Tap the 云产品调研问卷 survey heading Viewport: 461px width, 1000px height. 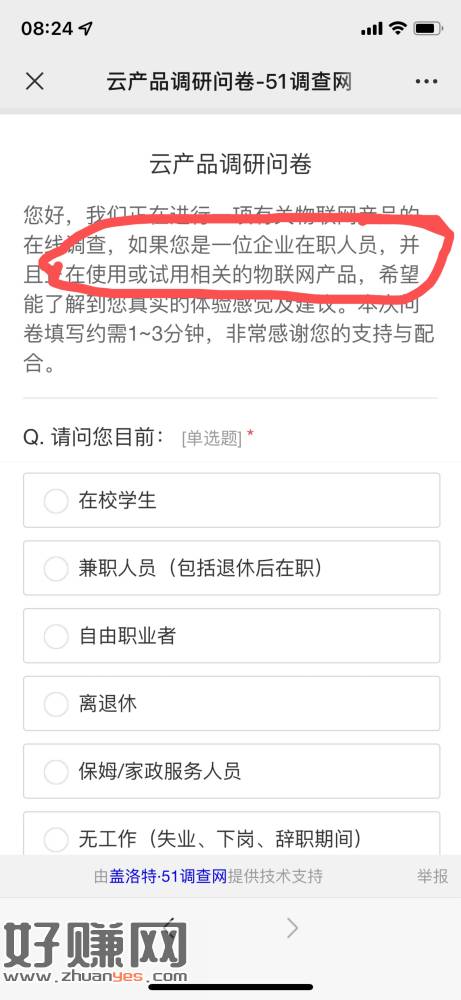(230, 165)
